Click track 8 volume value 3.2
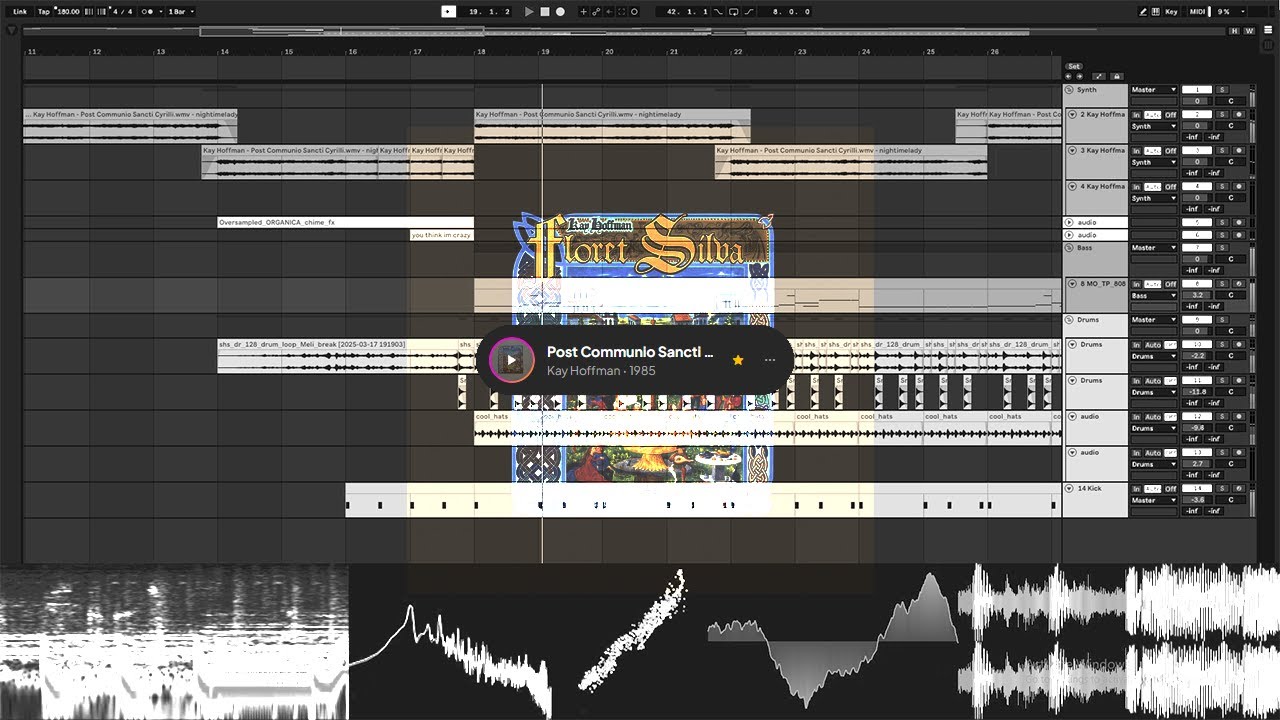 pos(1197,296)
